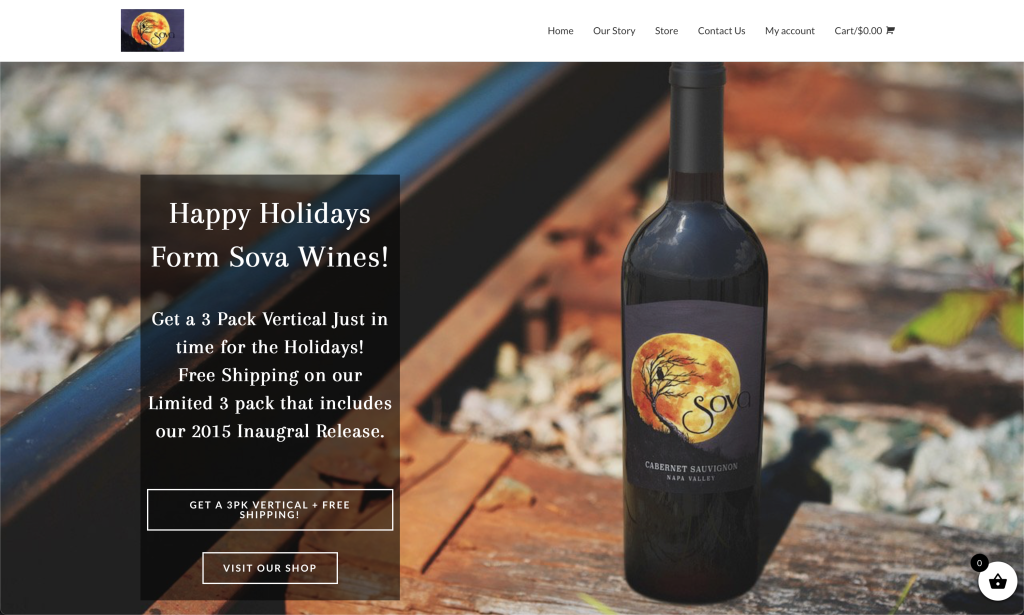The height and width of the screenshot is (615, 1024).
Task: Go to the Home page
Action: tap(560, 31)
